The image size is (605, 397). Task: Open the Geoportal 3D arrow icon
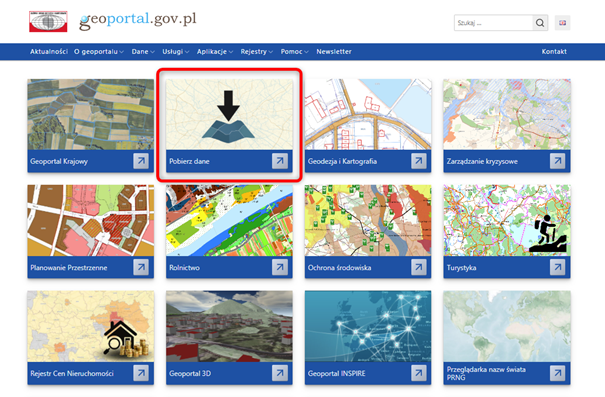[280, 373]
